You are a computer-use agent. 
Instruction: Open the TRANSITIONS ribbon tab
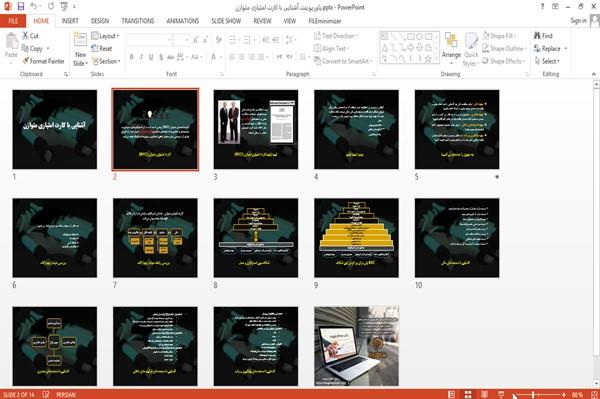138,21
